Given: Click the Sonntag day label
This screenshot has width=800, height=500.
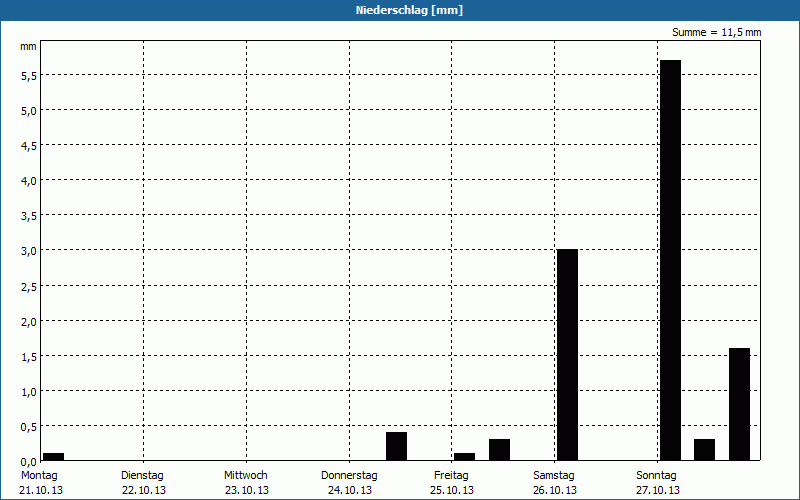Looking at the screenshot, I should (656, 476).
